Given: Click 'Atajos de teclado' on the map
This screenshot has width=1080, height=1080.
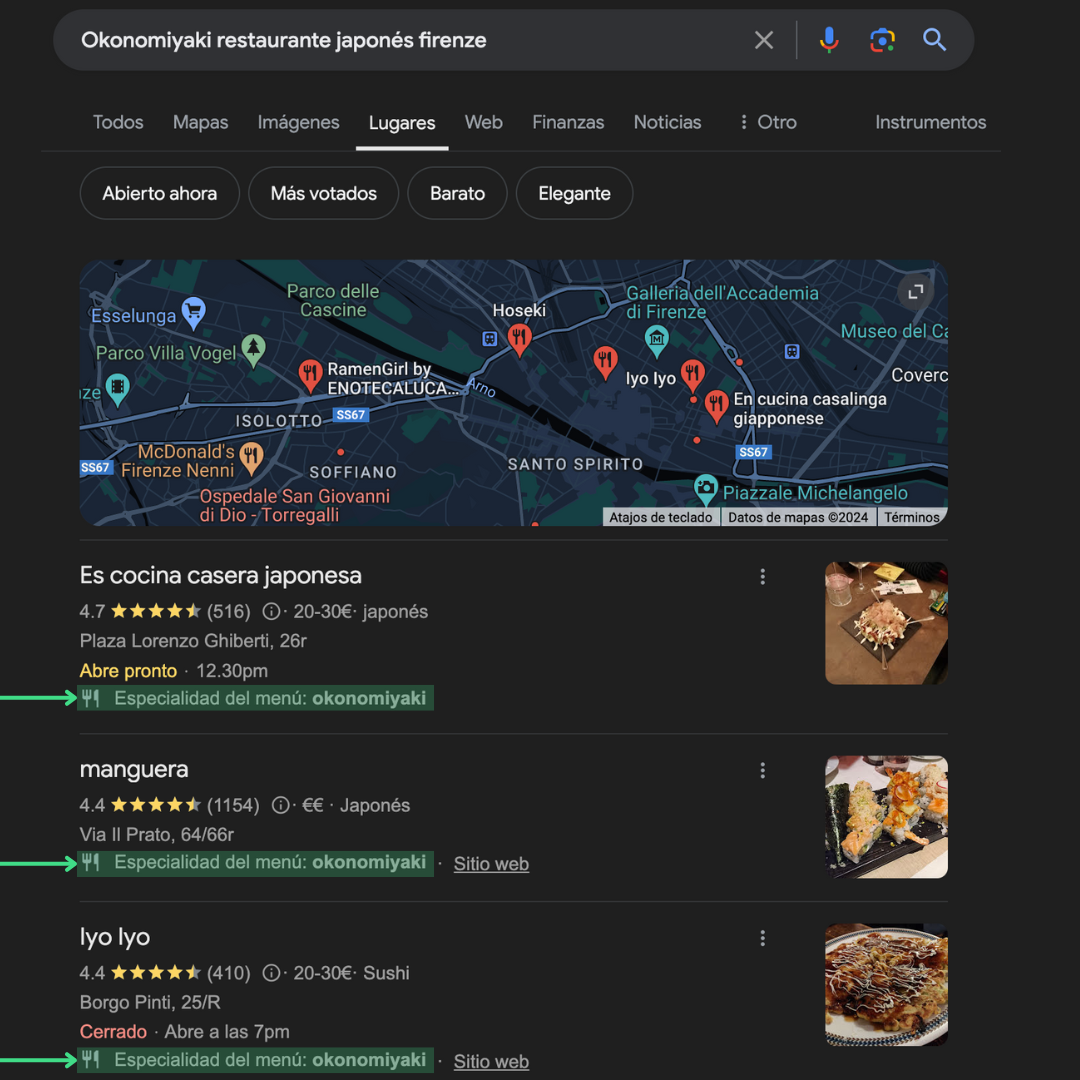Looking at the screenshot, I should tap(661, 517).
